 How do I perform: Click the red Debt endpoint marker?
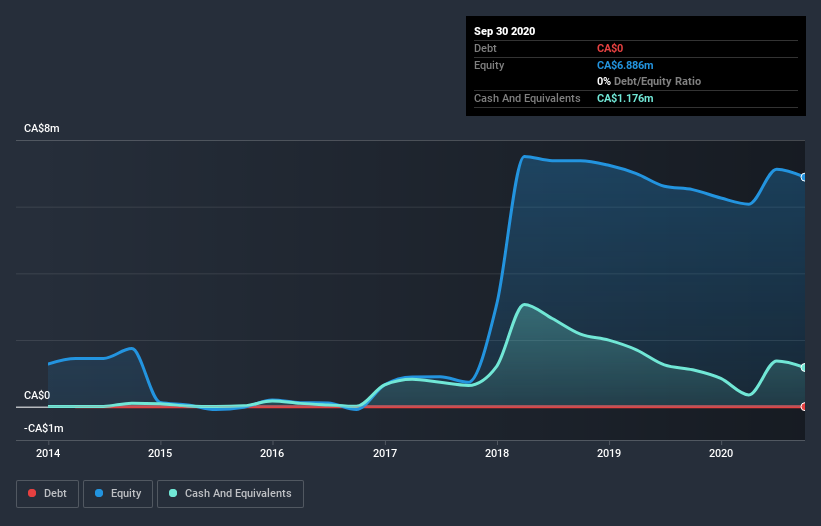pyautogui.click(x=804, y=407)
